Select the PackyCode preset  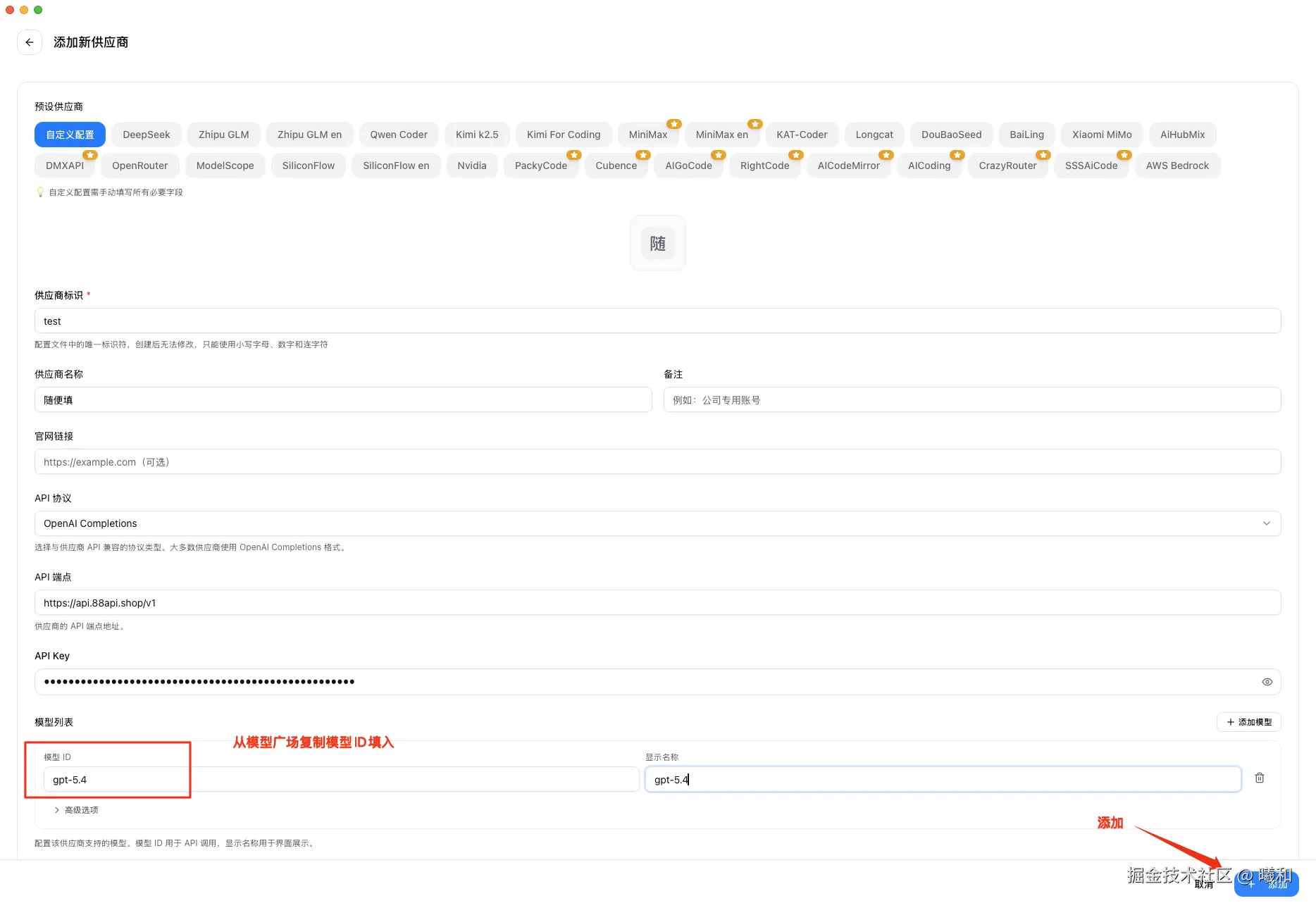(541, 166)
